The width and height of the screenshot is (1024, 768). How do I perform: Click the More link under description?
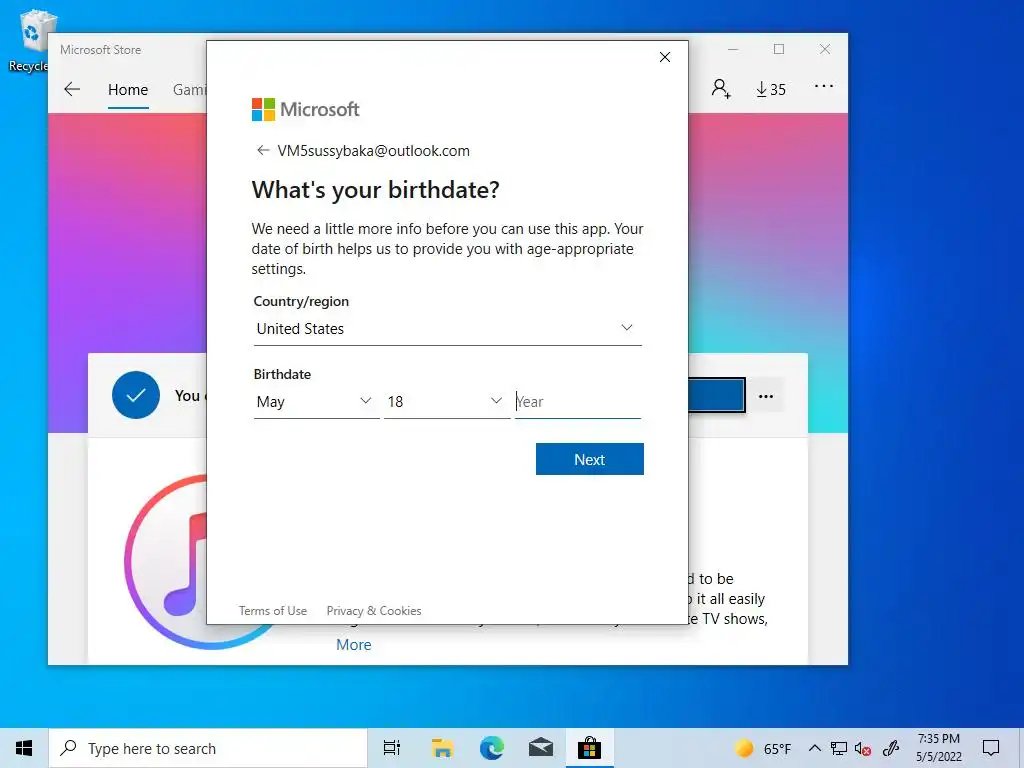pyautogui.click(x=353, y=645)
